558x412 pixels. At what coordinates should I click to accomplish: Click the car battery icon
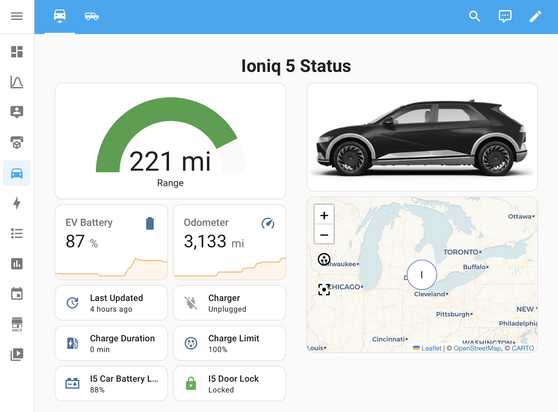(x=73, y=384)
